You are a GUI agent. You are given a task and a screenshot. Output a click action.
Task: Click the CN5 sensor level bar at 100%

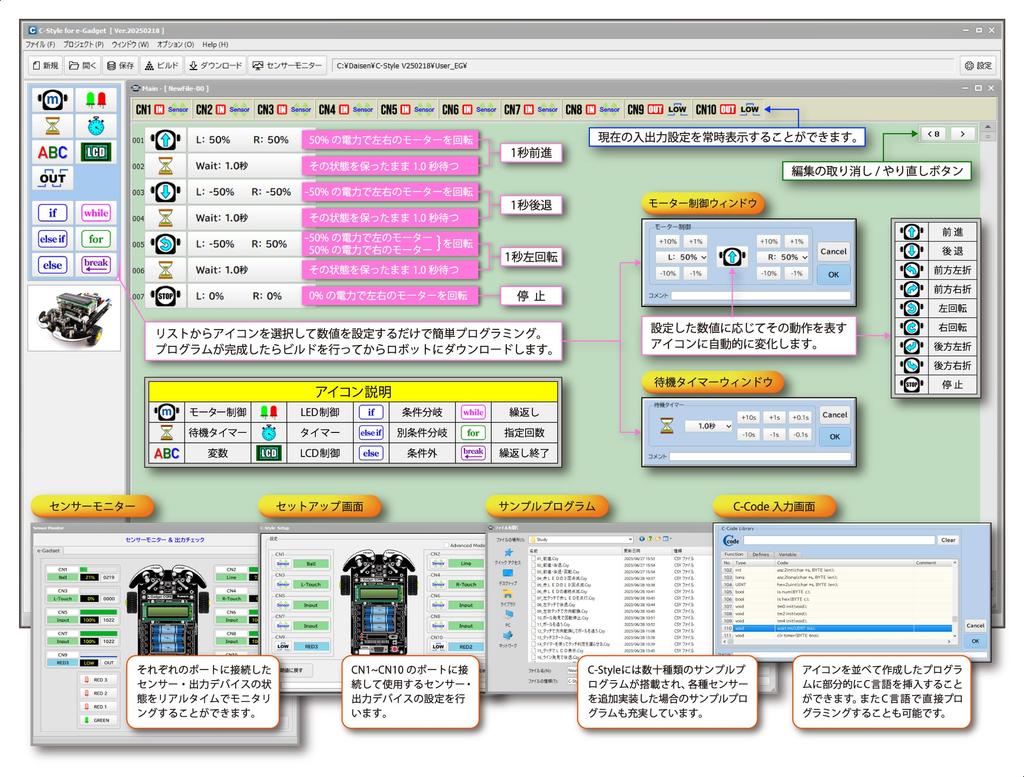point(100,614)
